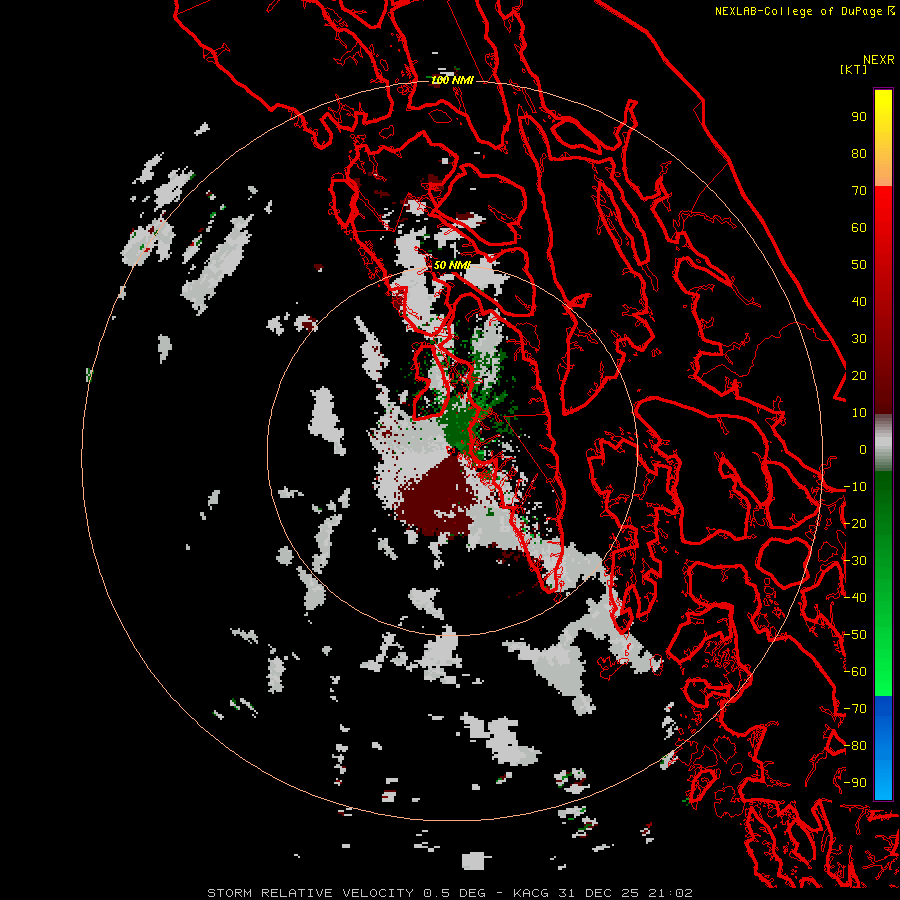Click the 50 NMI range ring label

coord(452,265)
